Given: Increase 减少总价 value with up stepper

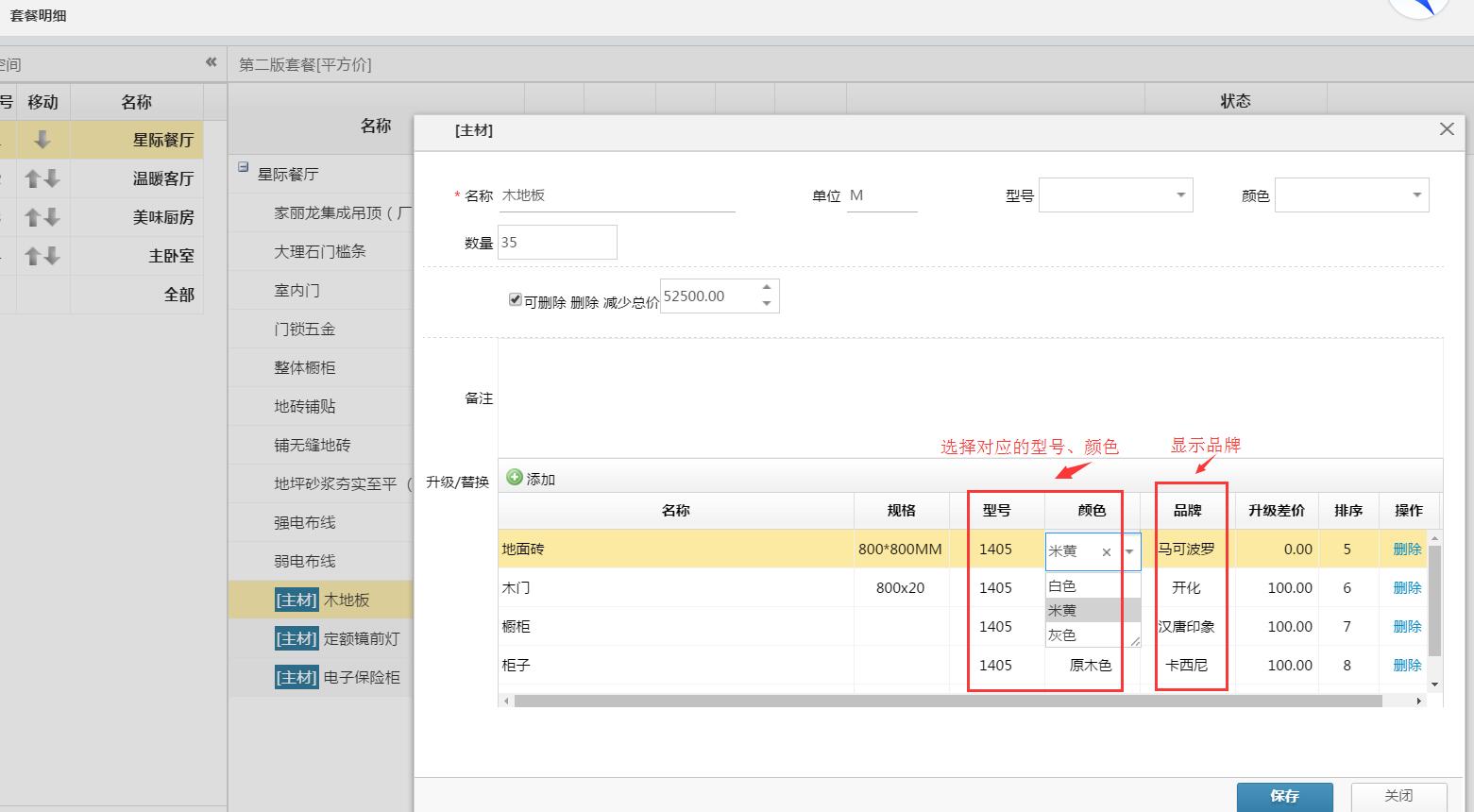Looking at the screenshot, I should 767,288.
